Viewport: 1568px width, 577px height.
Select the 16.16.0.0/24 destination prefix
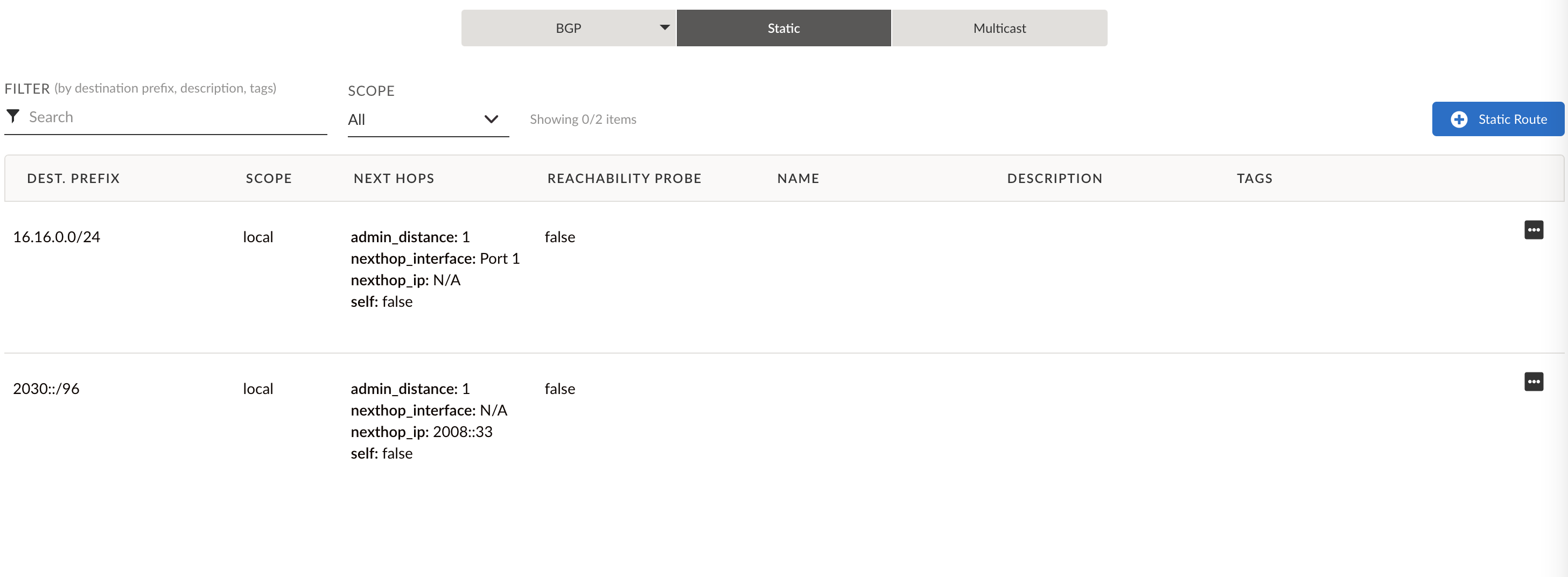pos(57,237)
